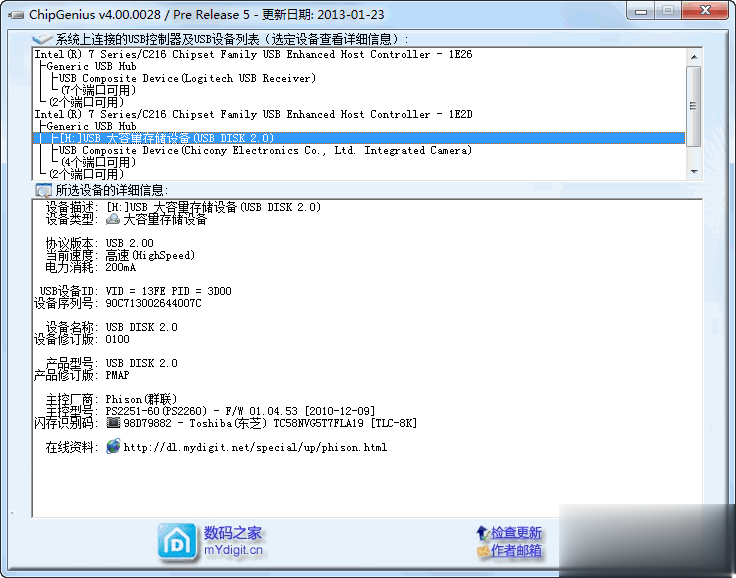
Task: Click the Phison(群联) vendor text
Action: pos(141,399)
